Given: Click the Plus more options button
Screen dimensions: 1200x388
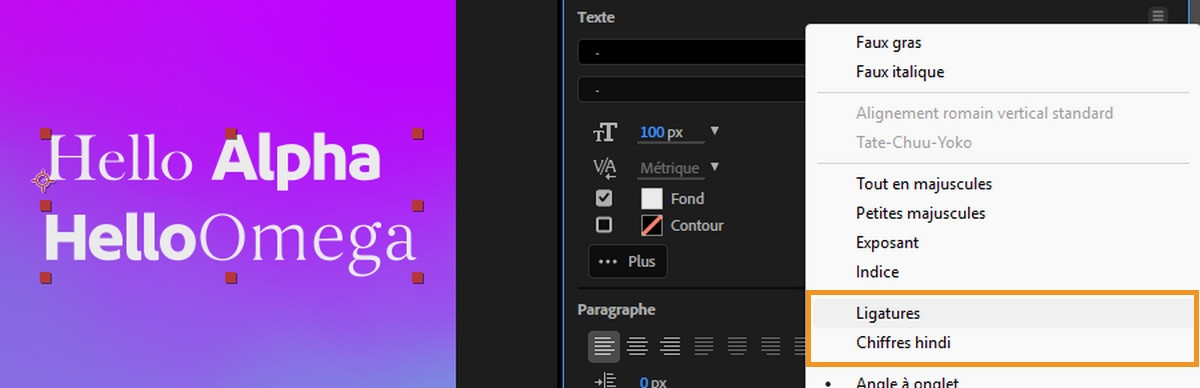Looking at the screenshot, I should tap(627, 261).
